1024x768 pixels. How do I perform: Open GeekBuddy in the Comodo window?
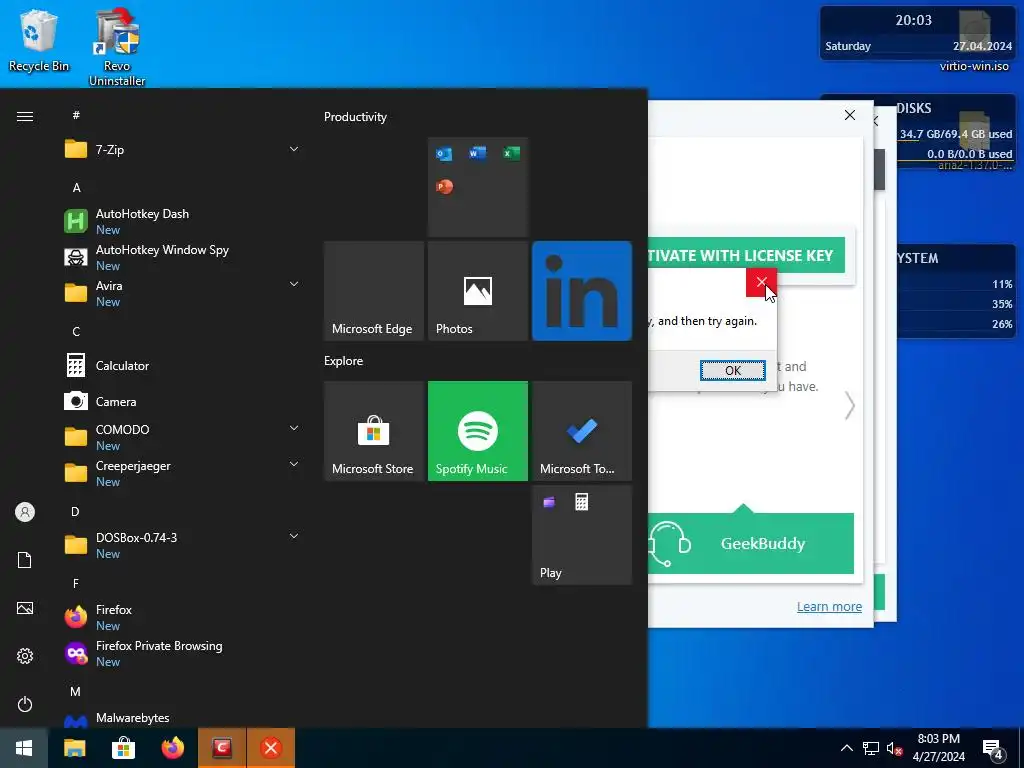pyautogui.click(x=751, y=543)
